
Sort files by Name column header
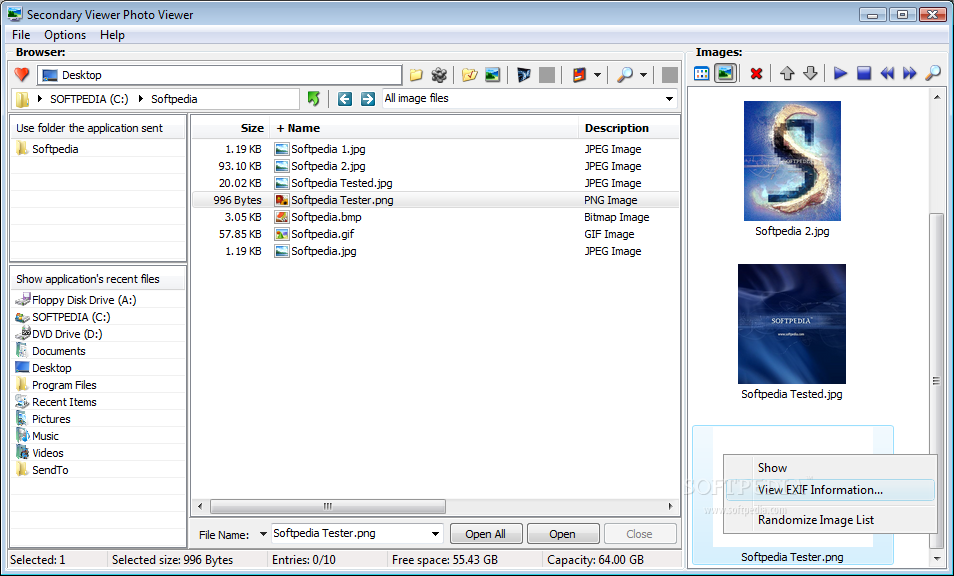(423, 128)
